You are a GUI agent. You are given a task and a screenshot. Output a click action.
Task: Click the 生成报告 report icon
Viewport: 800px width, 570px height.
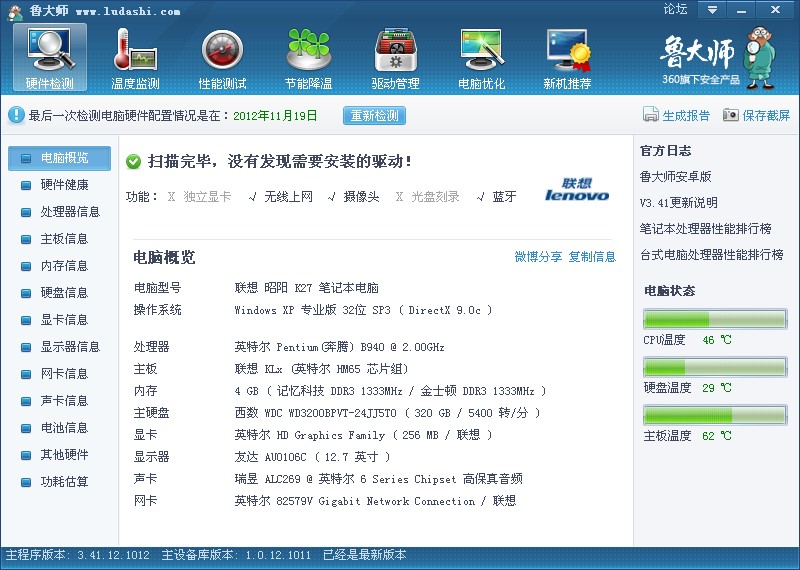pos(651,115)
